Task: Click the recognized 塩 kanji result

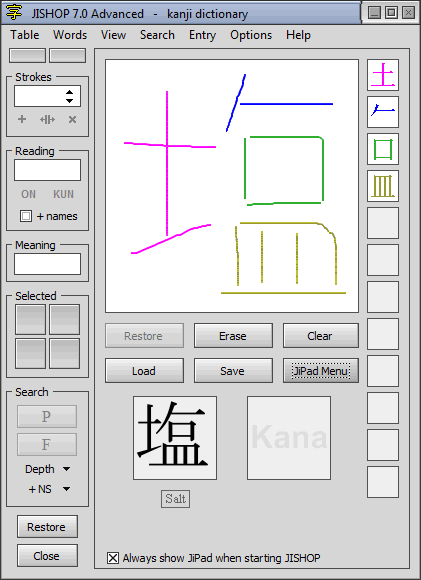Action: click(175, 438)
